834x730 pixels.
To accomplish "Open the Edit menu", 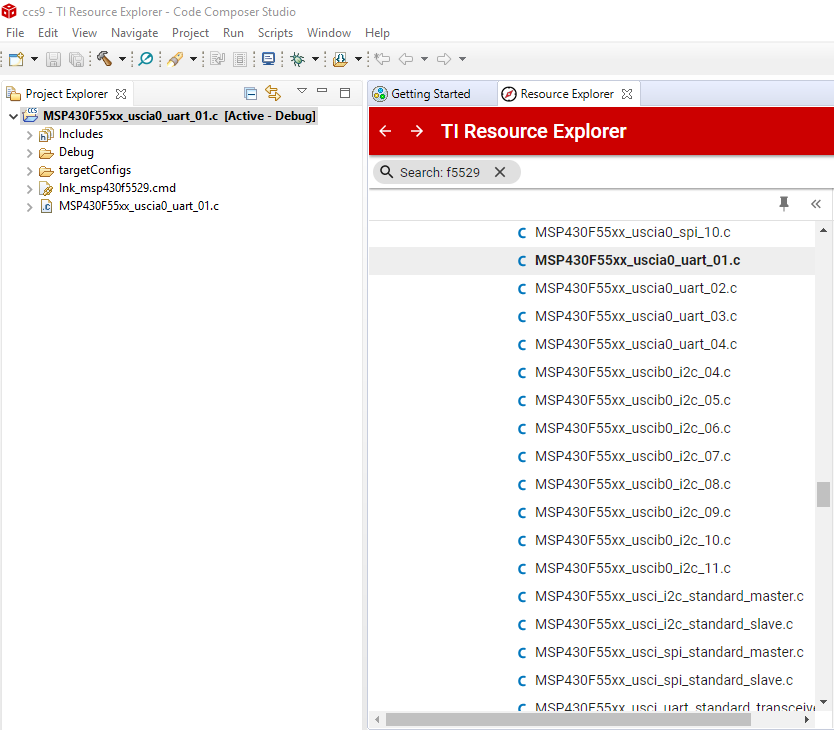I will click(48, 33).
